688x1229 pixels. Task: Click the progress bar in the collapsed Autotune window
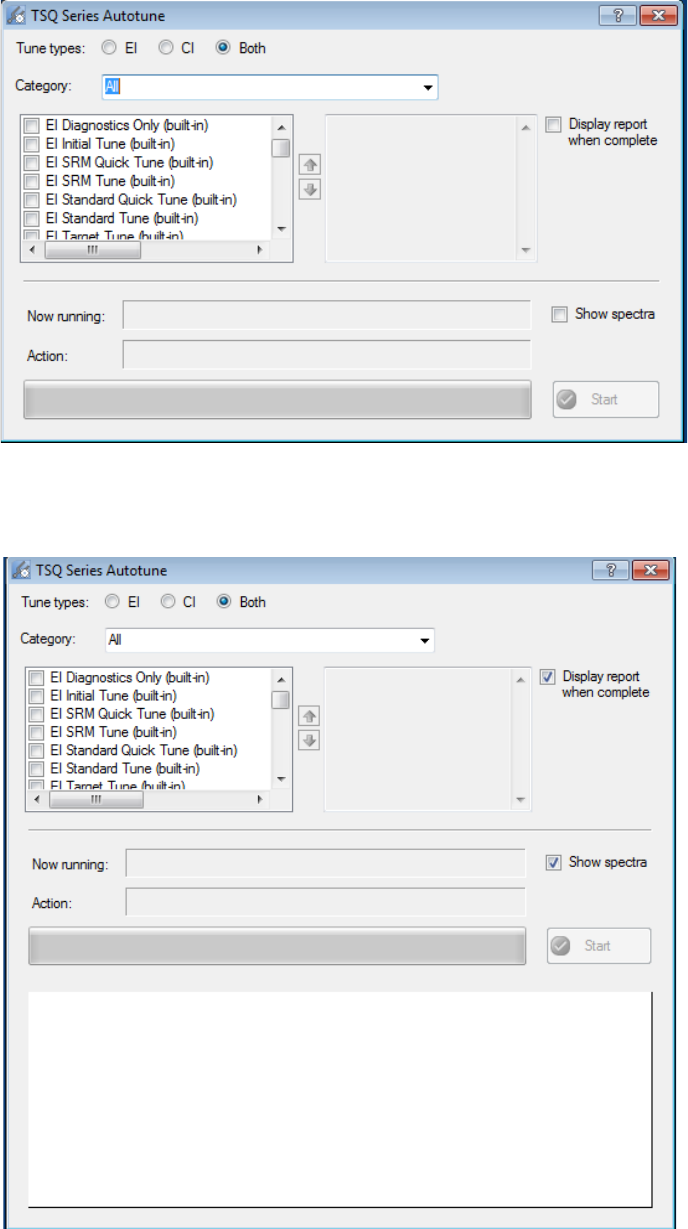[x=277, y=399]
